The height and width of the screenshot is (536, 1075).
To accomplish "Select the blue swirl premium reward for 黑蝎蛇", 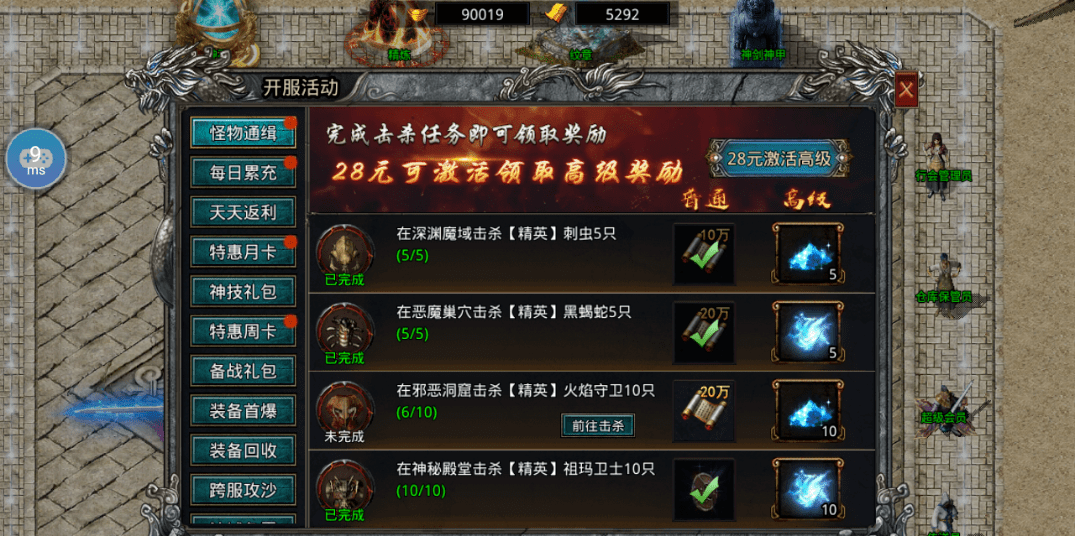I will click(808, 332).
